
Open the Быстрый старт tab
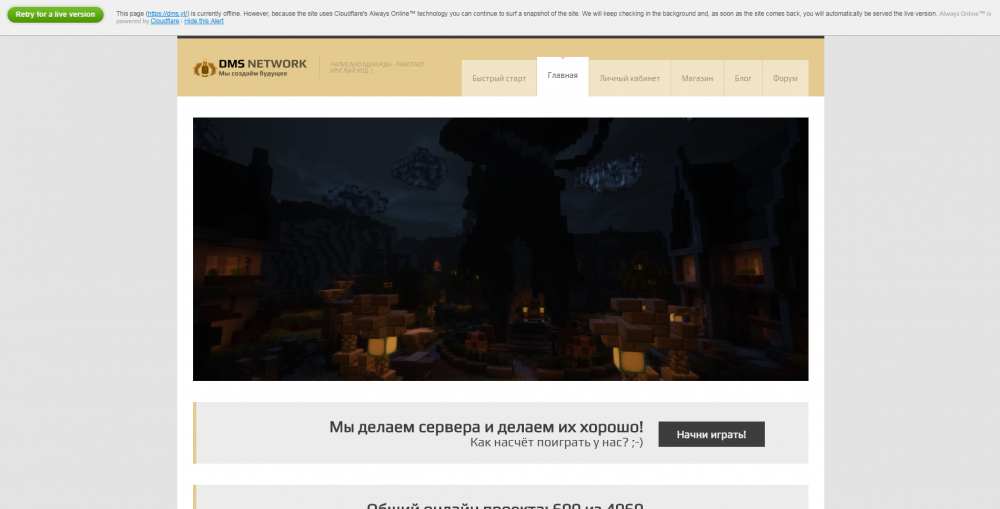(499, 78)
